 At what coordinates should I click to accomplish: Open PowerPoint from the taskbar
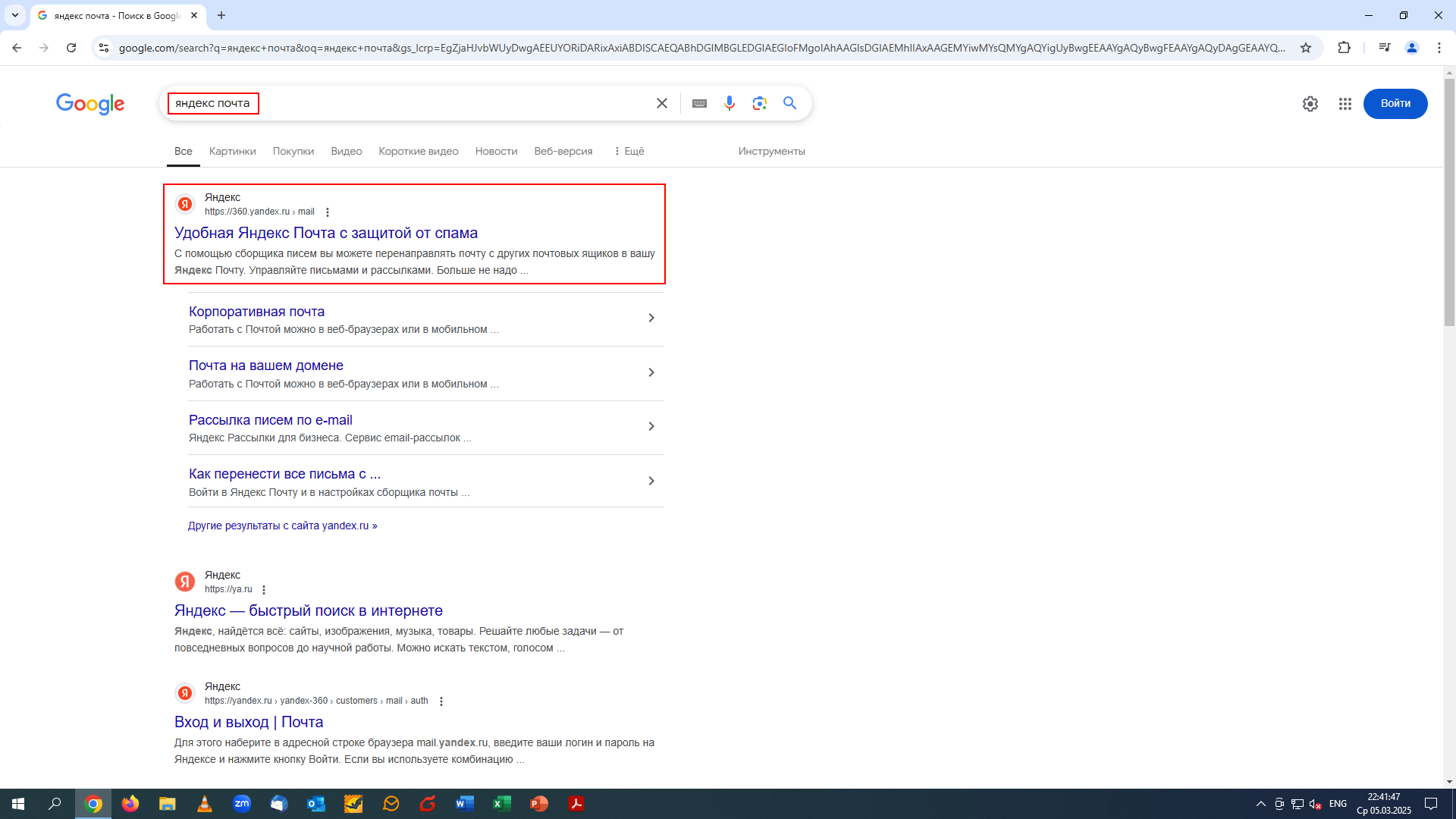[539, 804]
